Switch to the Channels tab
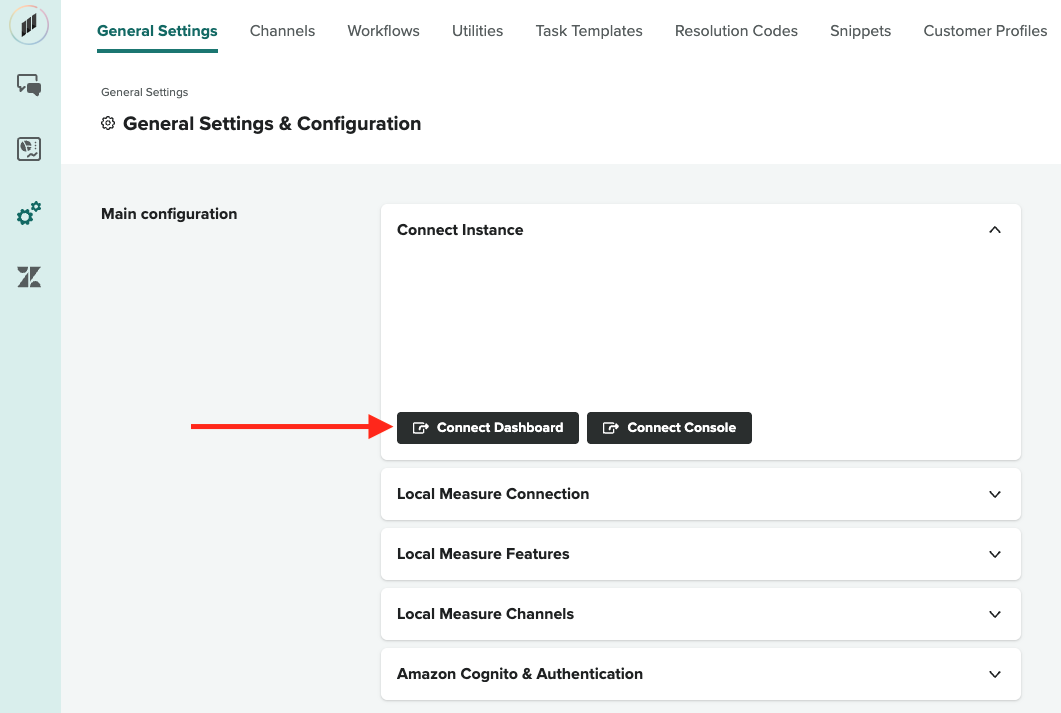This screenshot has width=1061, height=713. pos(282,31)
